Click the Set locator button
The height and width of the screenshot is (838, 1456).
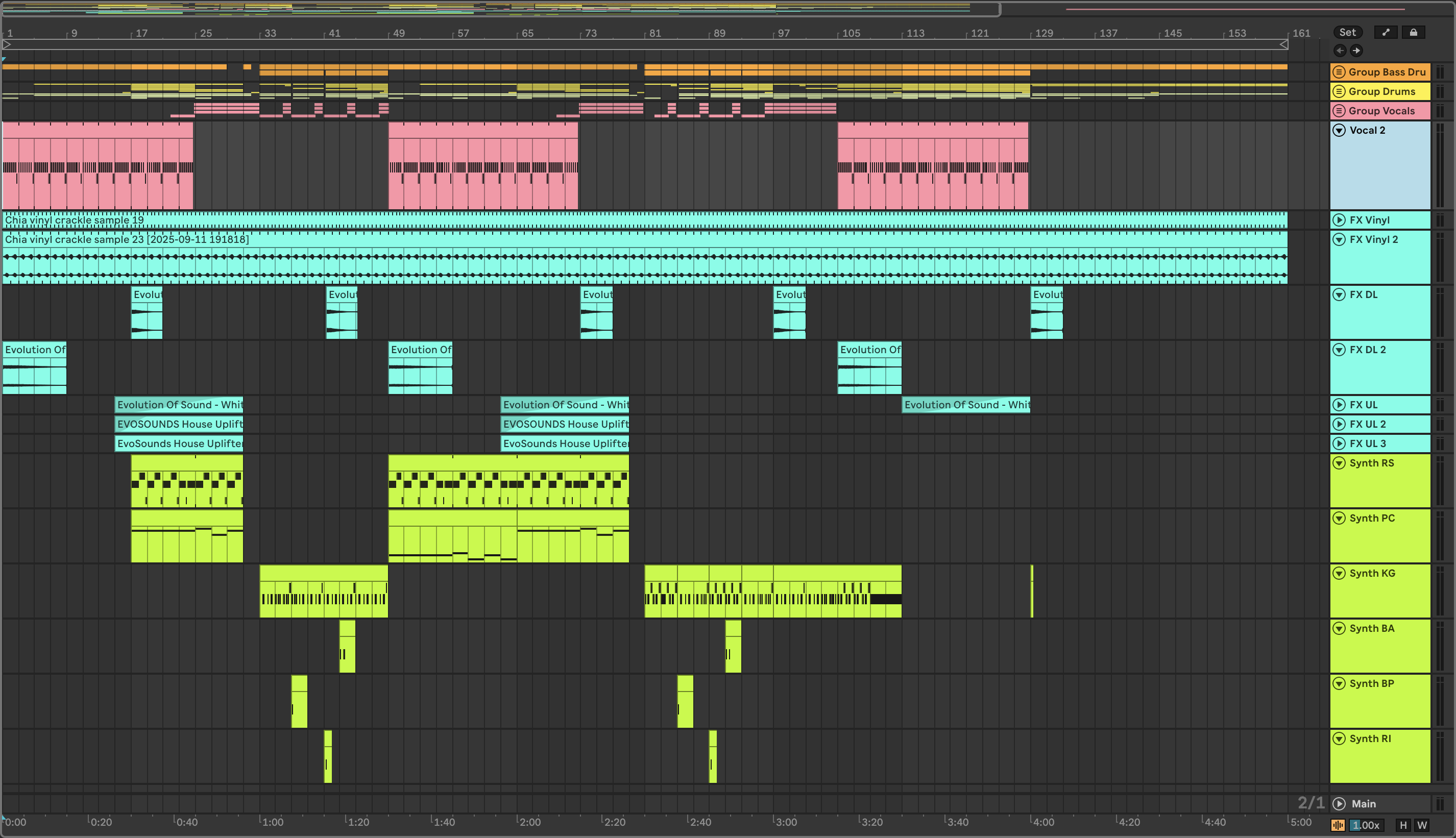pyautogui.click(x=1347, y=32)
